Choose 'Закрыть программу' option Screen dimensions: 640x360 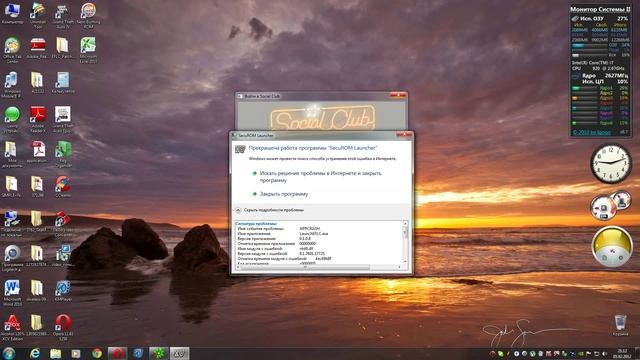point(280,194)
